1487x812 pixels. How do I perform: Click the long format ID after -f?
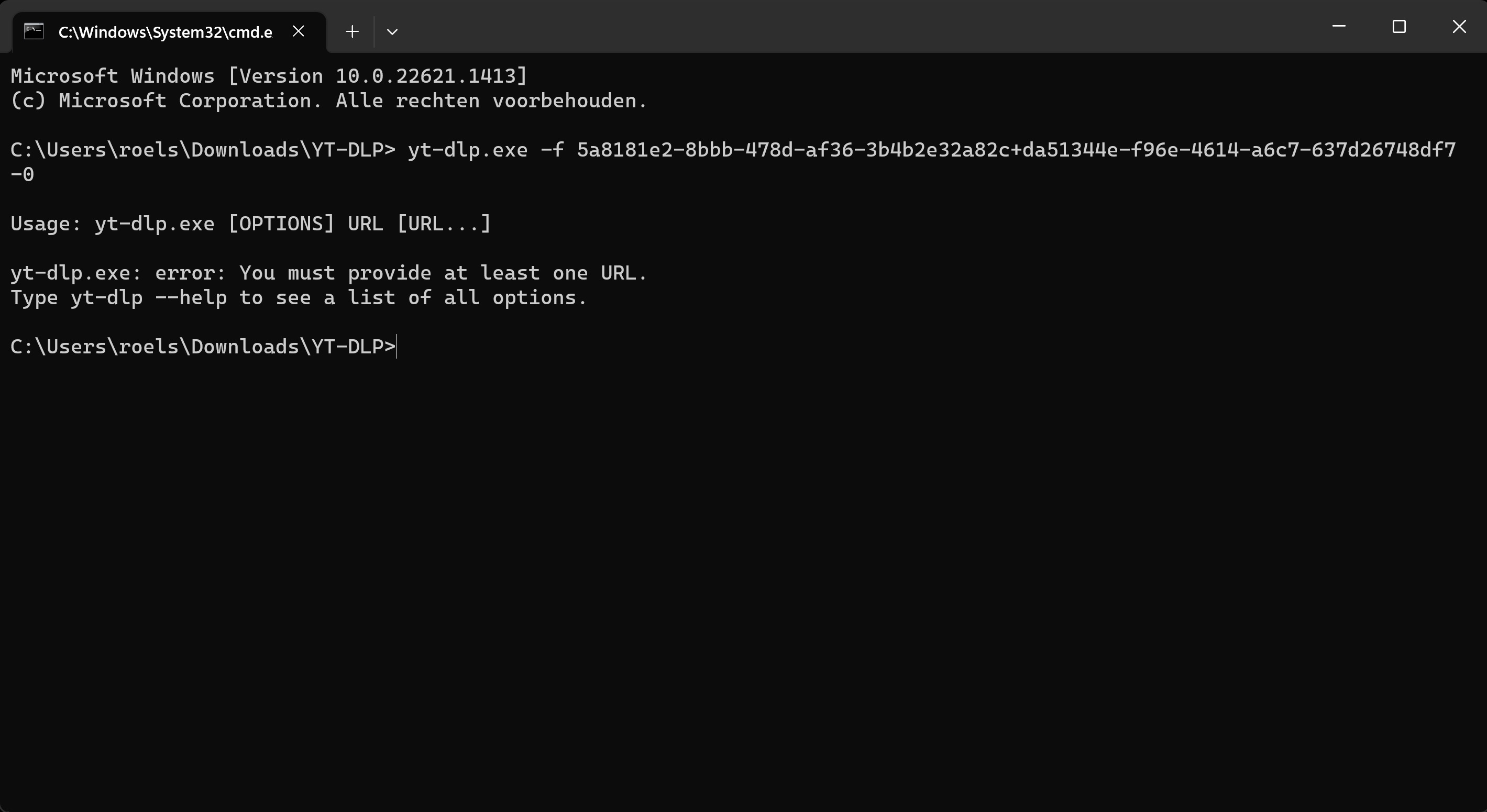click(1016, 150)
